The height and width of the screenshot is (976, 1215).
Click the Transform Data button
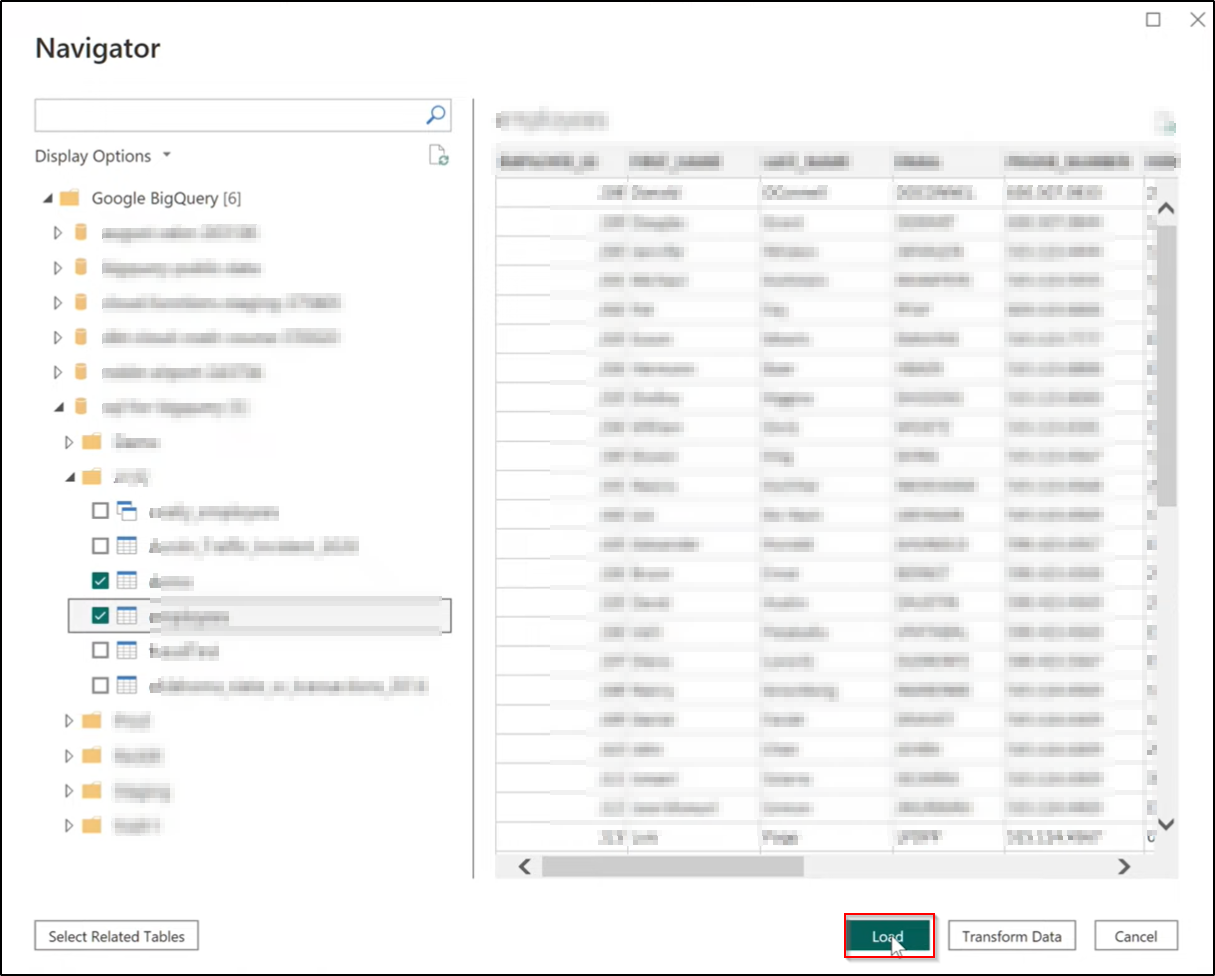tap(1012, 936)
